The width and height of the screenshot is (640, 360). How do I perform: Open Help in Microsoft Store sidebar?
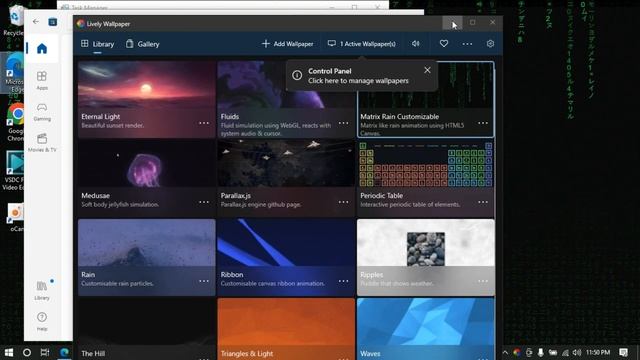click(x=42, y=321)
